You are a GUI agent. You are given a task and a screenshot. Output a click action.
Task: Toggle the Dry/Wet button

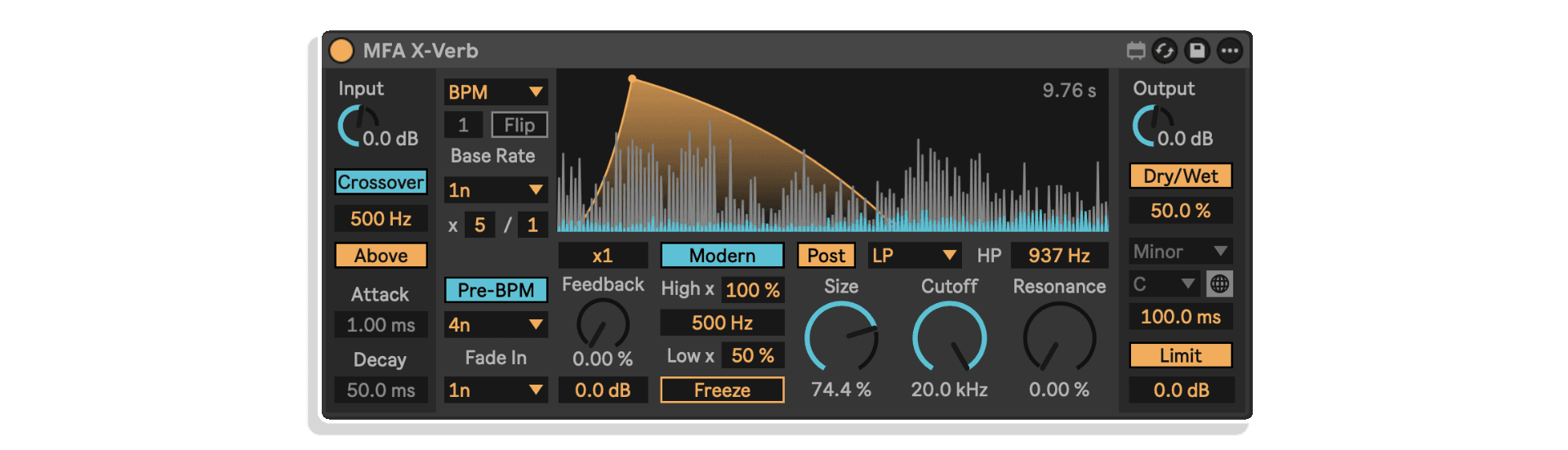1181,176
